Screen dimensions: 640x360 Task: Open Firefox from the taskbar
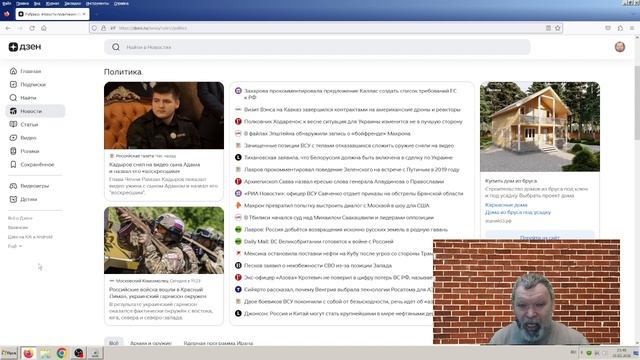pos(28,353)
